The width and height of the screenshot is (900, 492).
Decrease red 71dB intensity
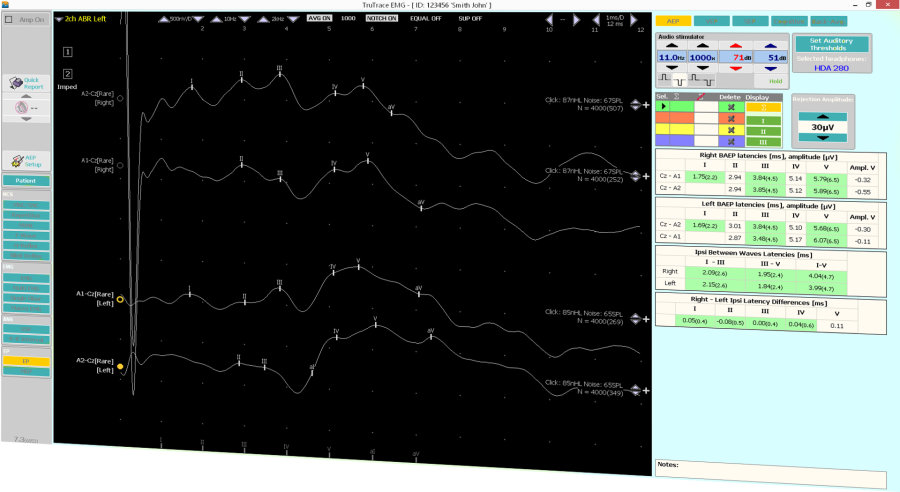(x=736, y=68)
